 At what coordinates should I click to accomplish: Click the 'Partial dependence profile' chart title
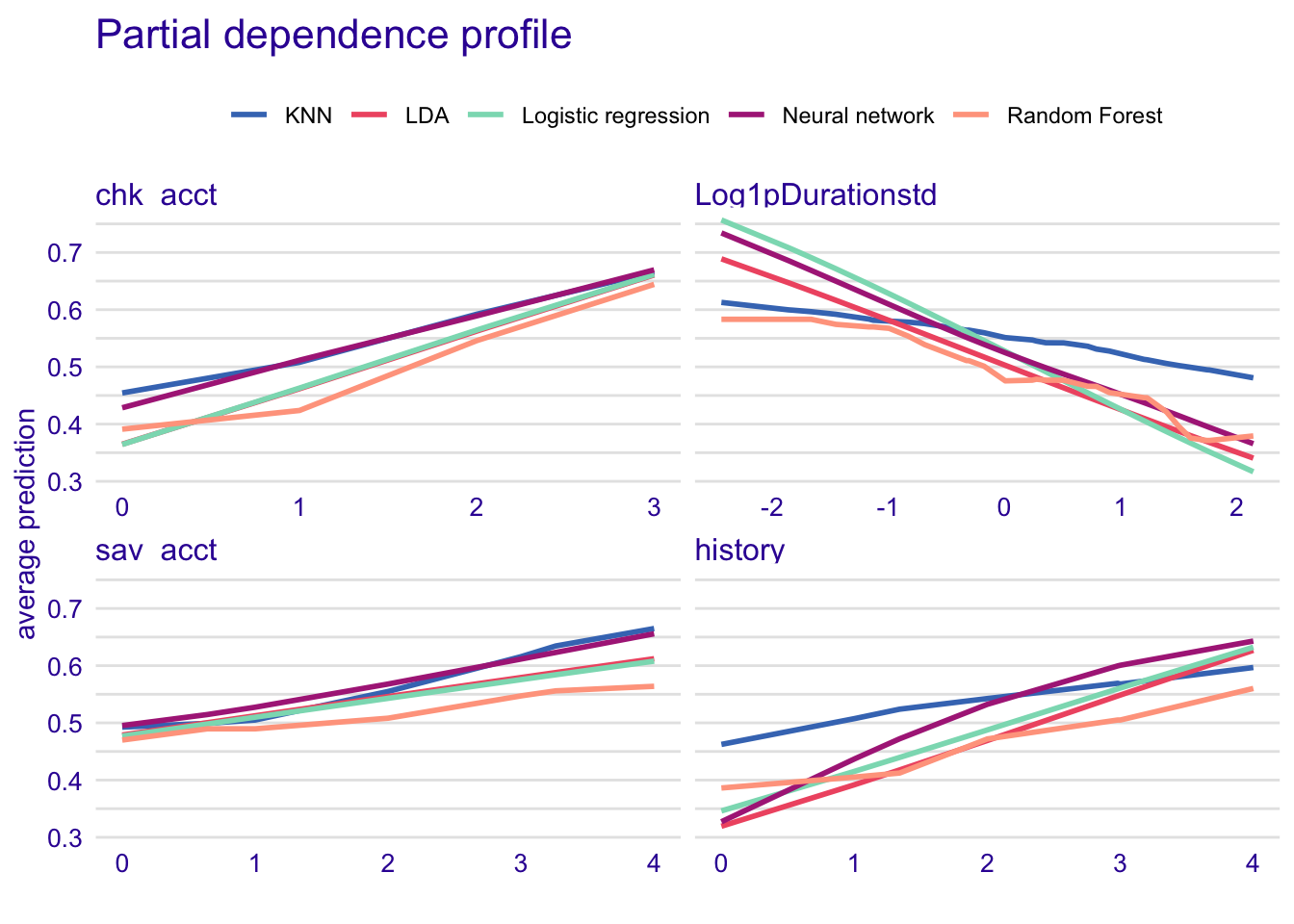(333, 36)
